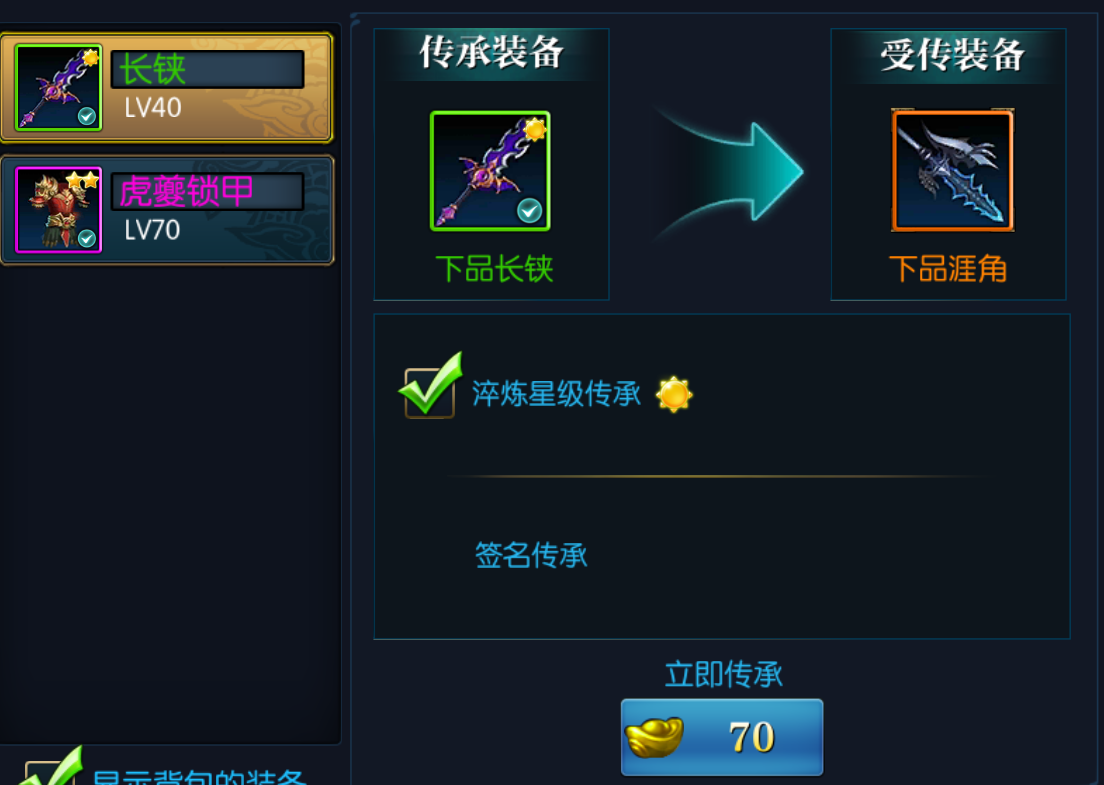Image resolution: width=1104 pixels, height=785 pixels.
Task: Click the gold ingot currency icon
Action: [x=654, y=736]
